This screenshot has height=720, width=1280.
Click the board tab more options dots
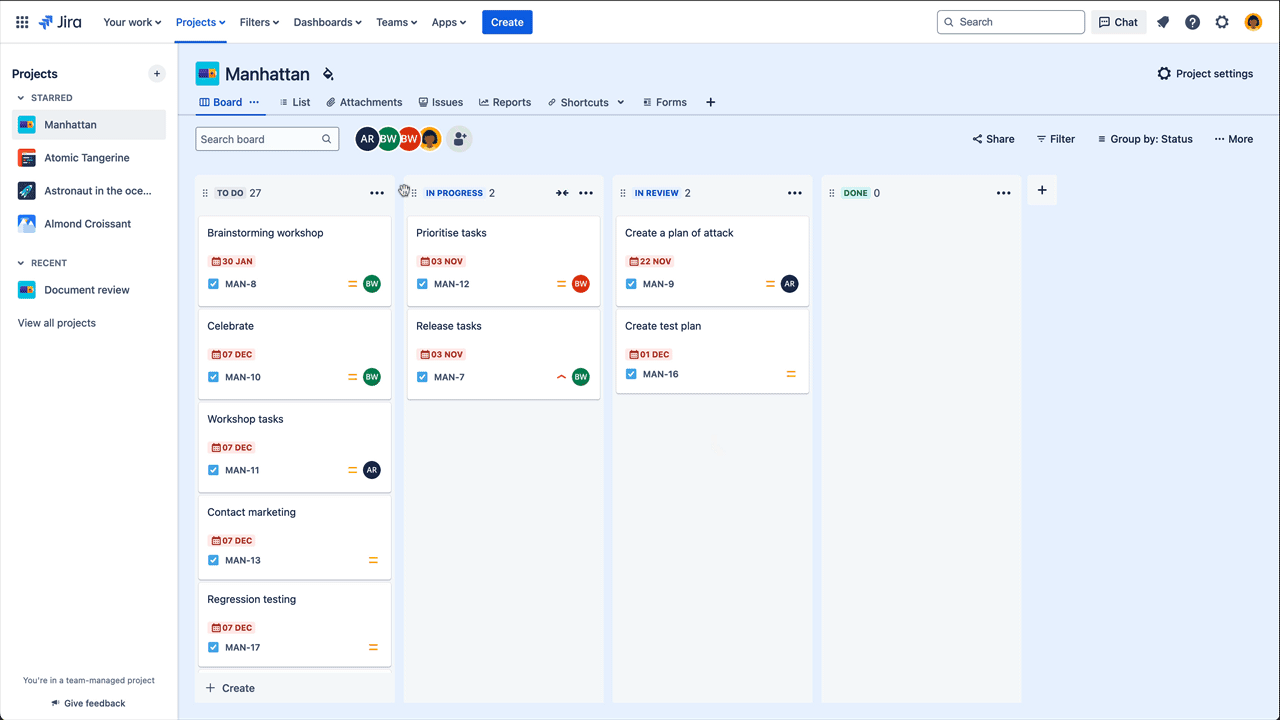click(254, 102)
